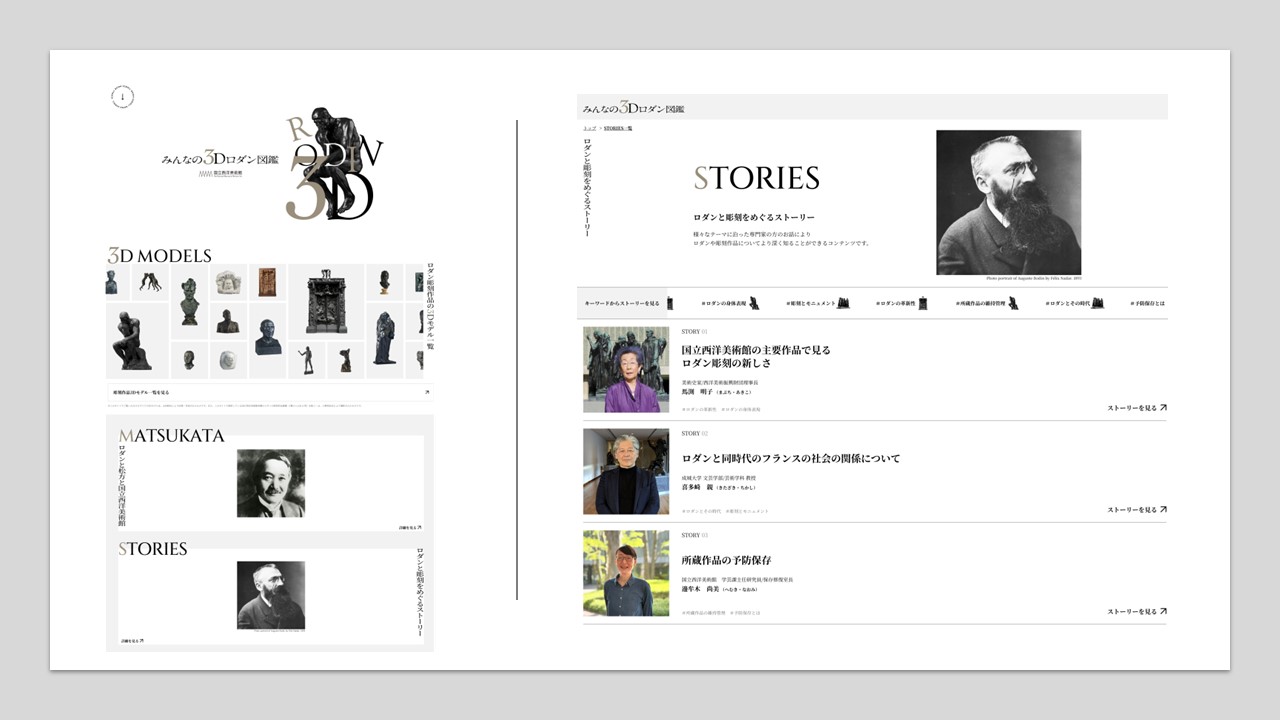Click the MATSUKATA section heading
Viewport: 1280px width, 720px height.
point(172,435)
